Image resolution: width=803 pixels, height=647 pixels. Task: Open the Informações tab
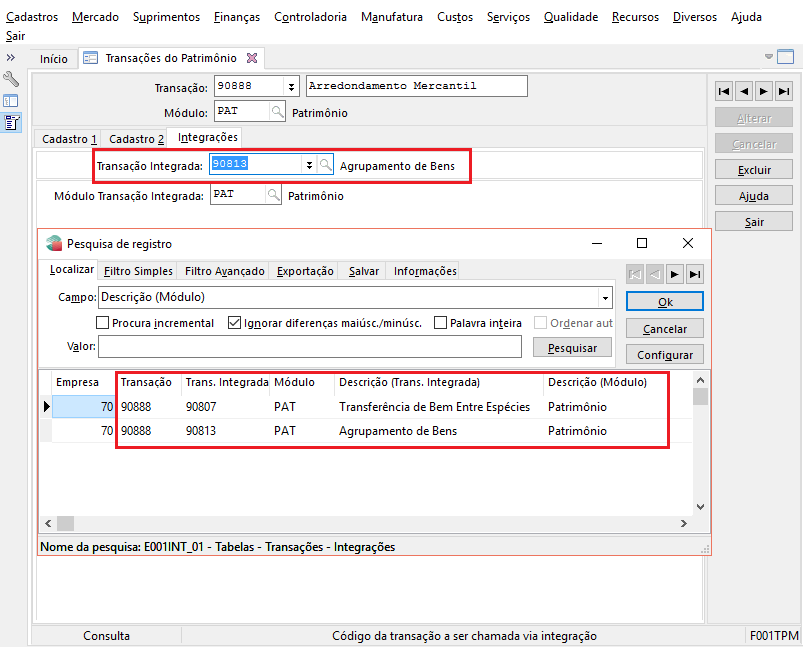point(425,271)
